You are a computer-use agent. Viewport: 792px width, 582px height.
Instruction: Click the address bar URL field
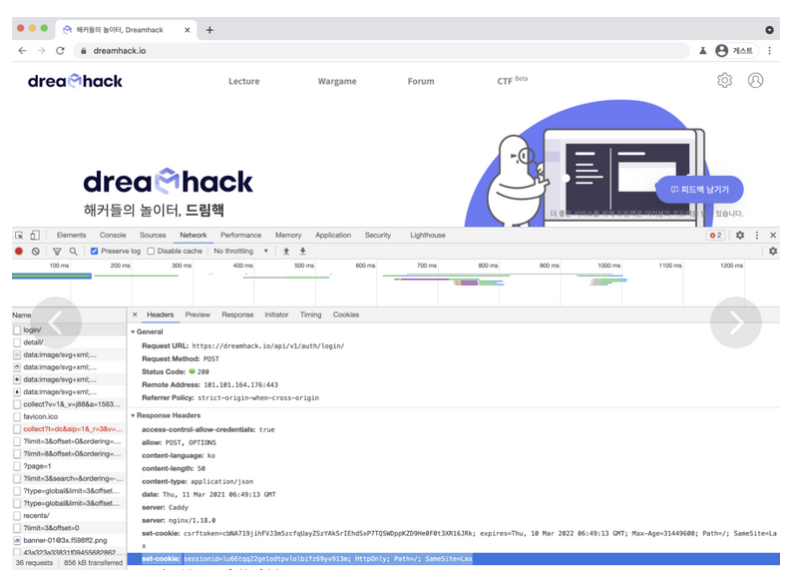(x=381, y=51)
